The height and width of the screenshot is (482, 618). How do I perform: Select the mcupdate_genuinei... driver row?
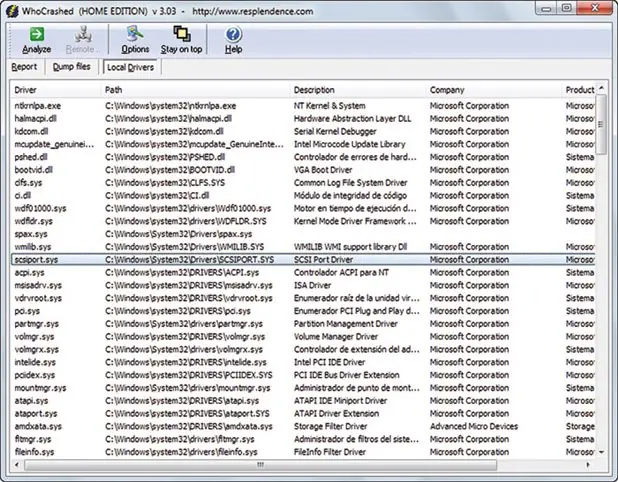pyautogui.click(x=303, y=144)
